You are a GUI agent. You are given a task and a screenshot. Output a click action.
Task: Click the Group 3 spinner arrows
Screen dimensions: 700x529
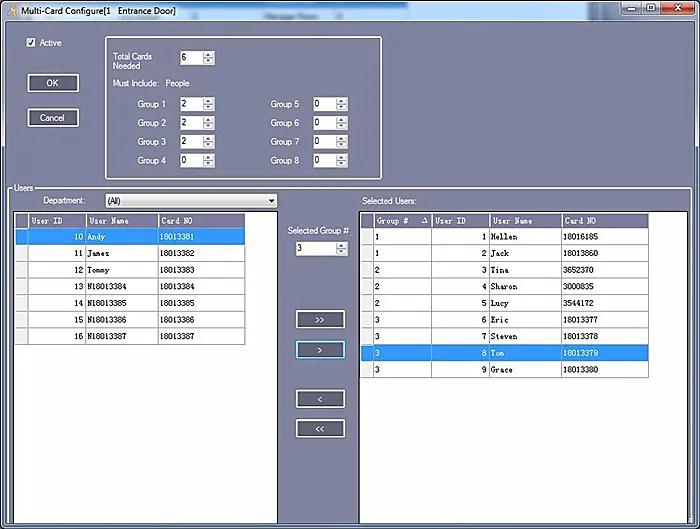pos(208,142)
